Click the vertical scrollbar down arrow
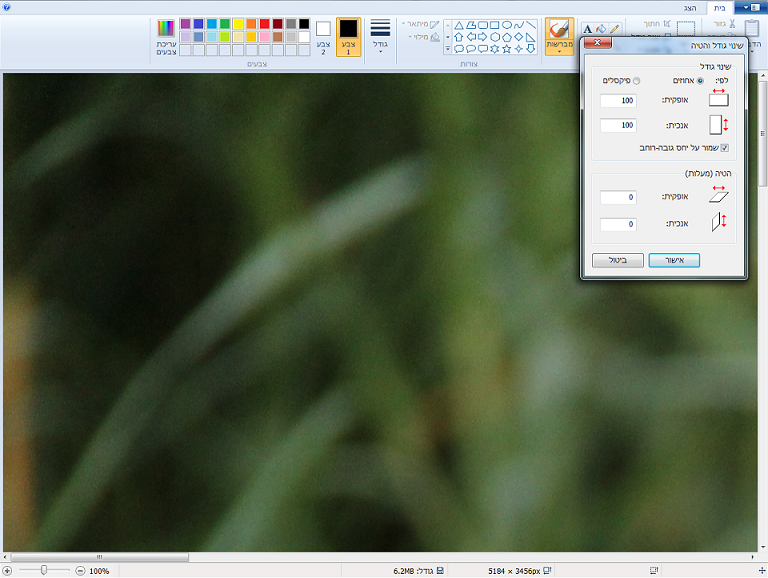The image size is (768, 578). 763,548
